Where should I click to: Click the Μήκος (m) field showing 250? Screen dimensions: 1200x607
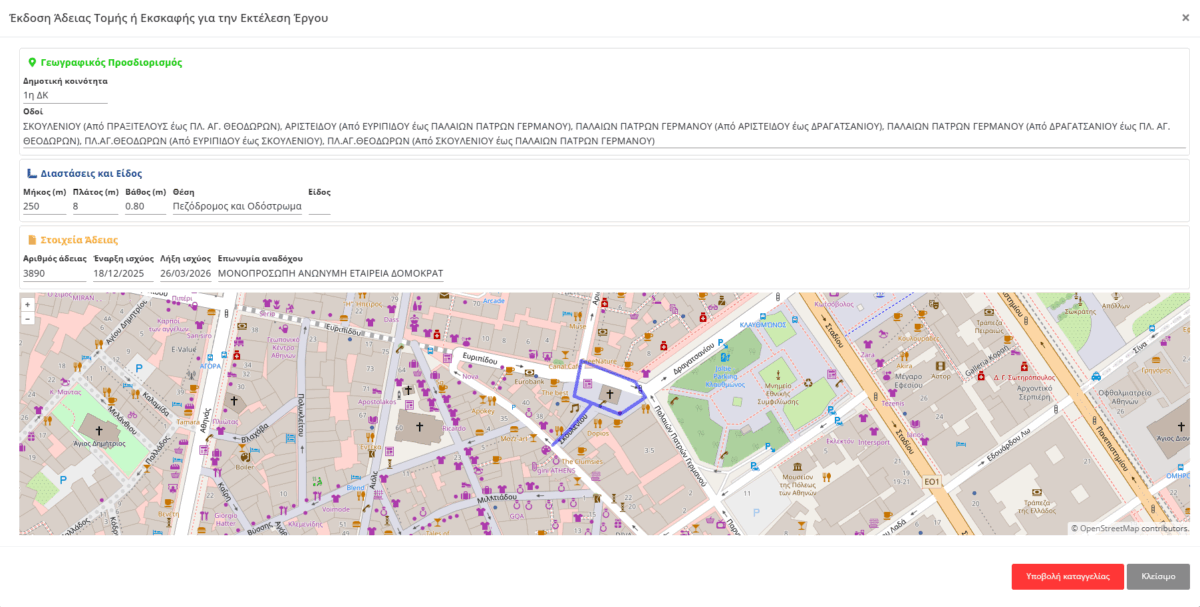click(x=44, y=207)
